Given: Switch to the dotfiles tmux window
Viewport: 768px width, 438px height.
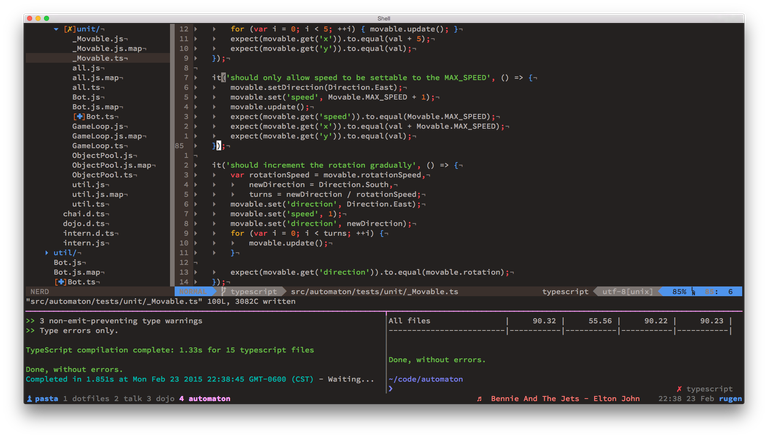Looking at the screenshot, I should (x=89, y=399).
